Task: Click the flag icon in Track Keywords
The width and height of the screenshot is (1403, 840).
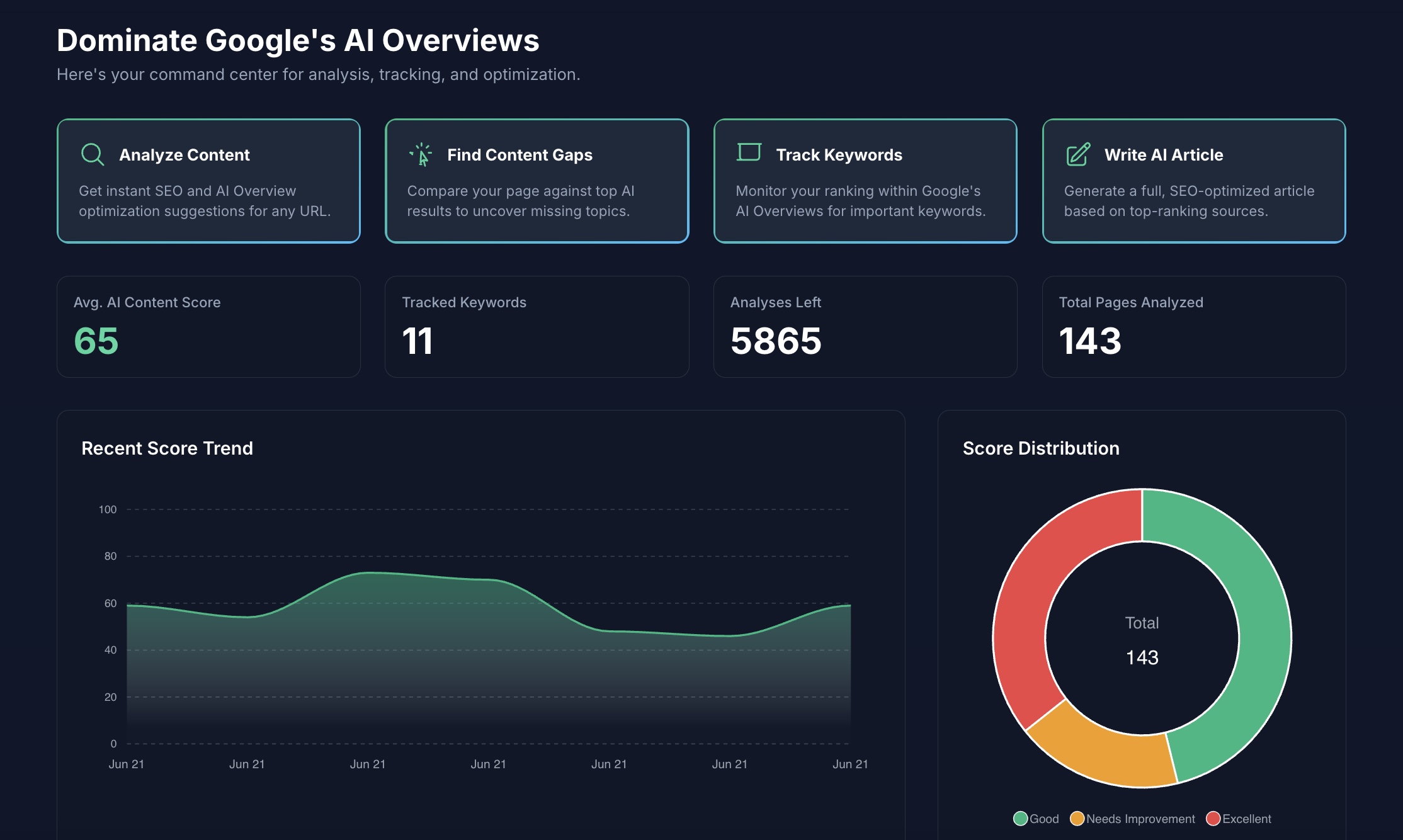Action: click(x=749, y=152)
